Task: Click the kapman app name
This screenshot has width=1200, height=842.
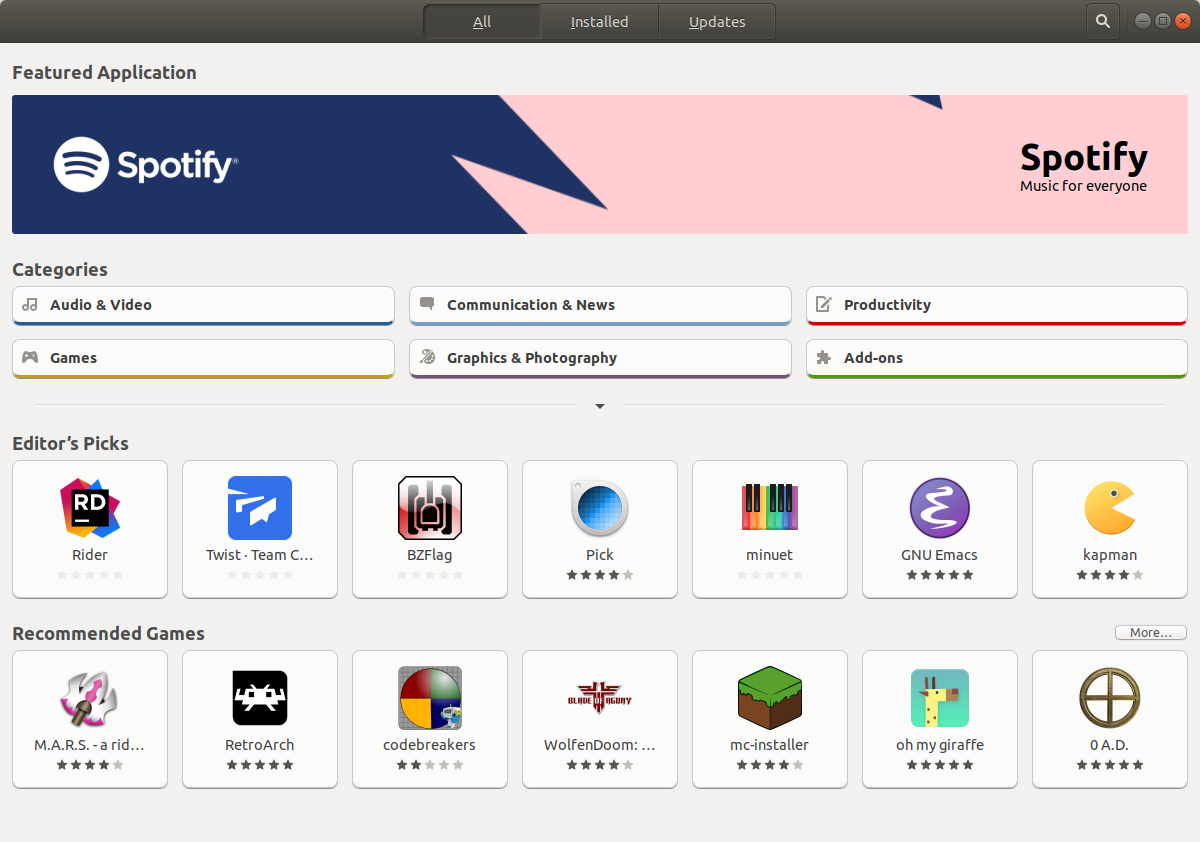Action: click(1110, 555)
